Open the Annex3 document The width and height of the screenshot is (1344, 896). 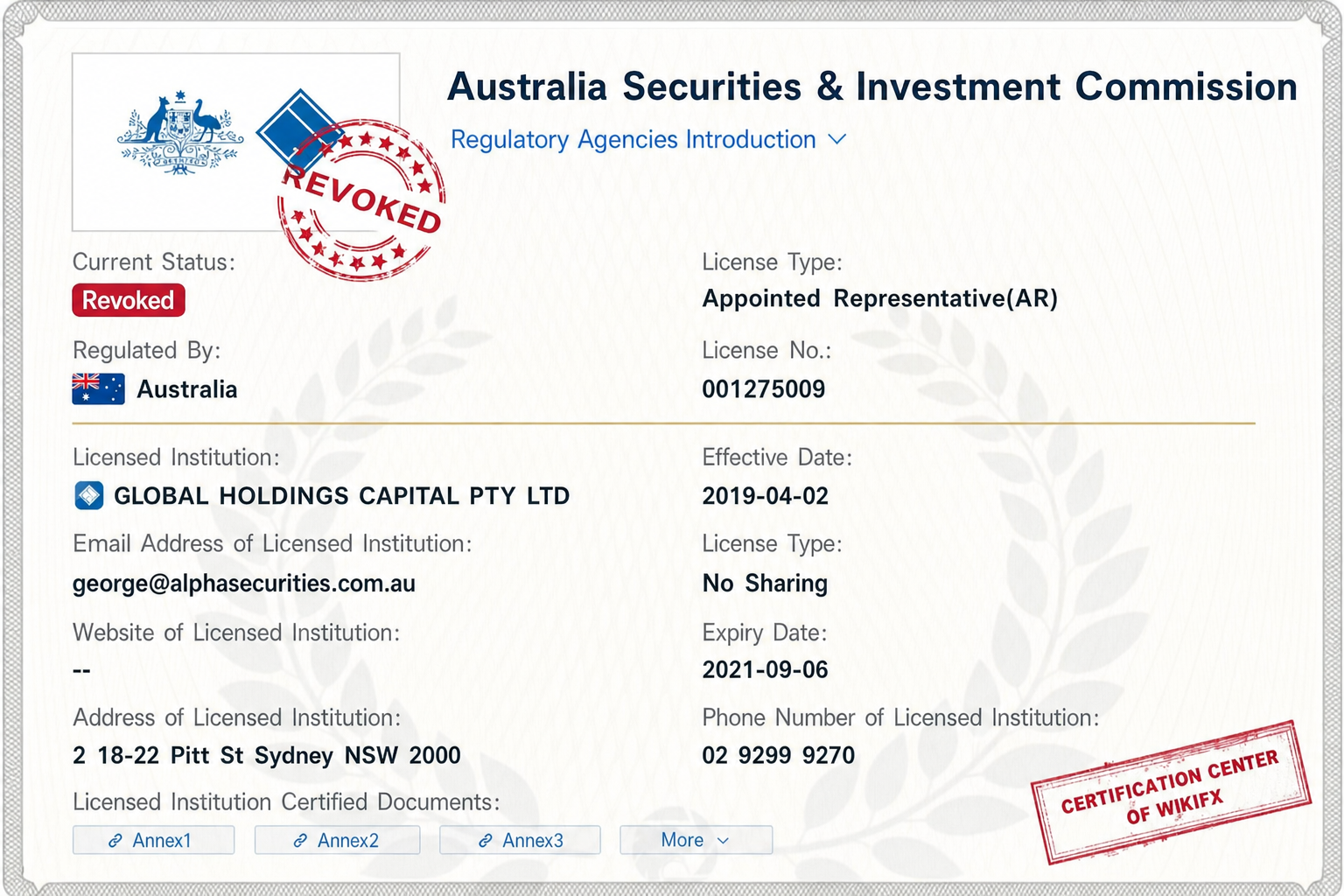click(x=520, y=840)
